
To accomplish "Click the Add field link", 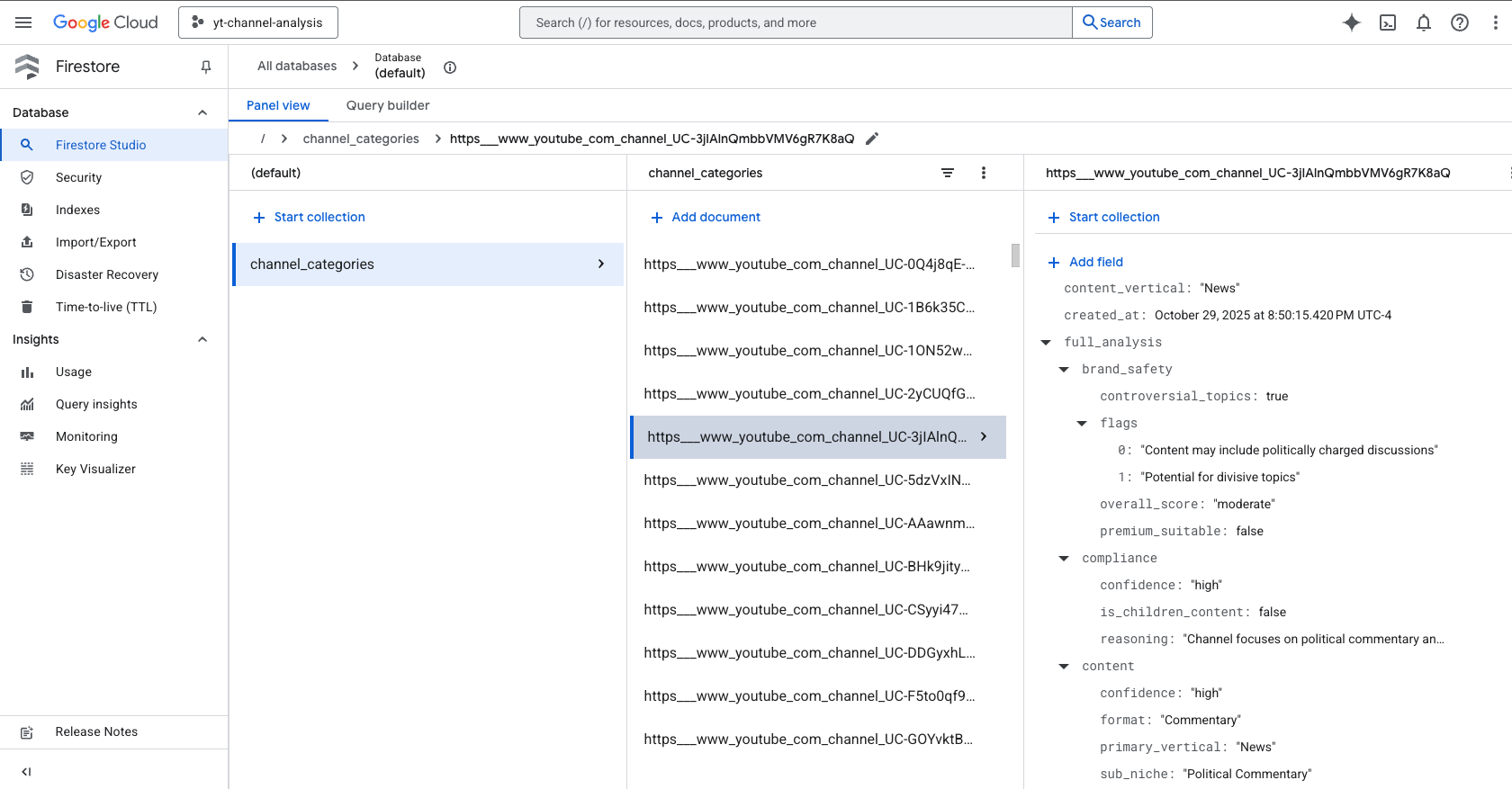I will click(1086, 262).
